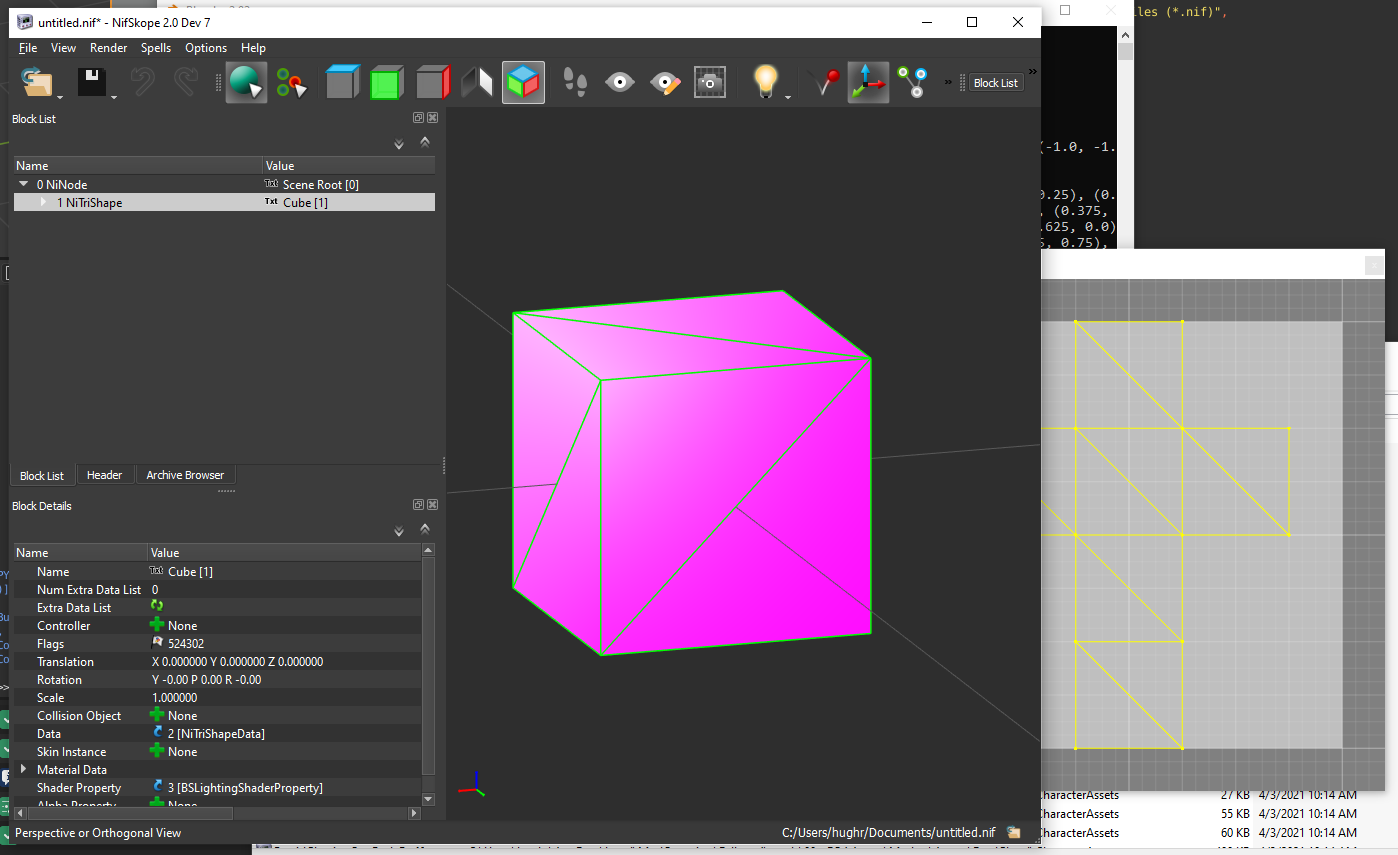Image resolution: width=1398 pixels, height=855 pixels.
Task: Expand the 1 NiTriShape tree item
Action: pyautogui.click(x=43, y=202)
